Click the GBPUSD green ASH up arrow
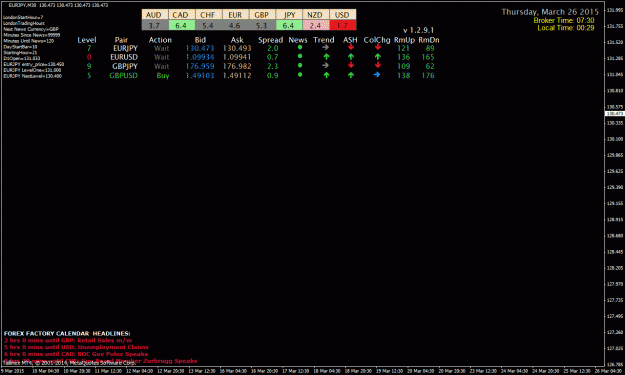 (351, 75)
